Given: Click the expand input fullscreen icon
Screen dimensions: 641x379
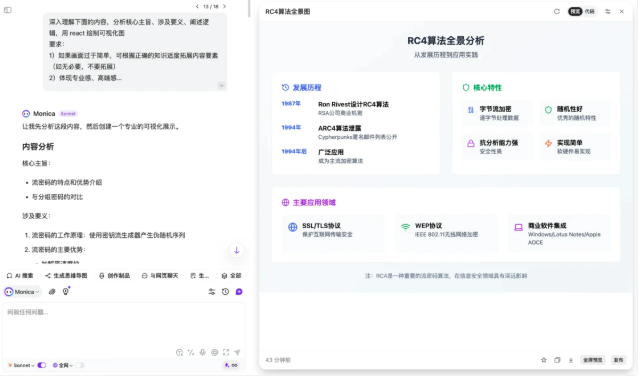Looking at the screenshot, I should [226, 352].
